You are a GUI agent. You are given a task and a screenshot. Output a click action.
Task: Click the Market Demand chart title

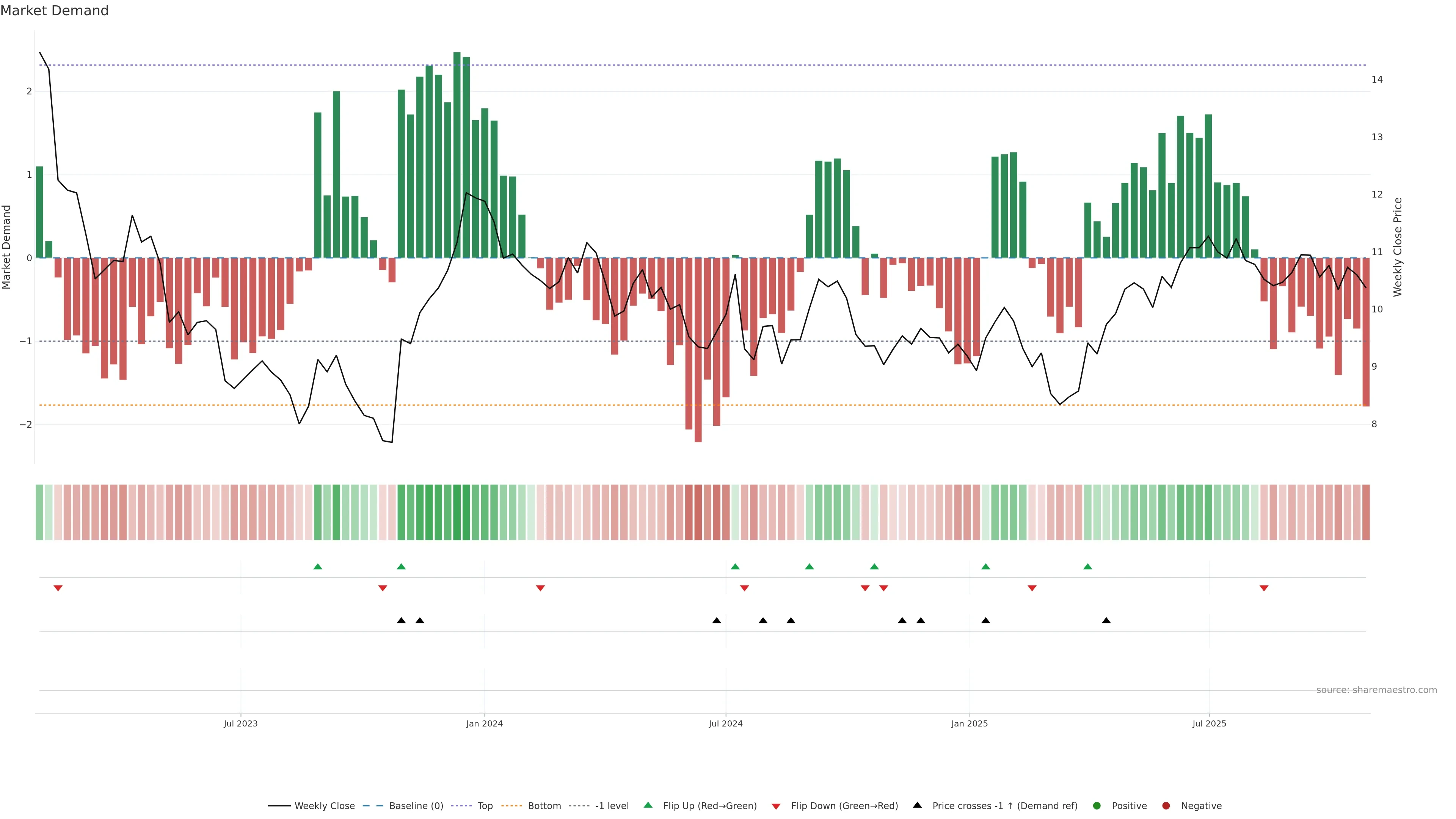pos(54,11)
